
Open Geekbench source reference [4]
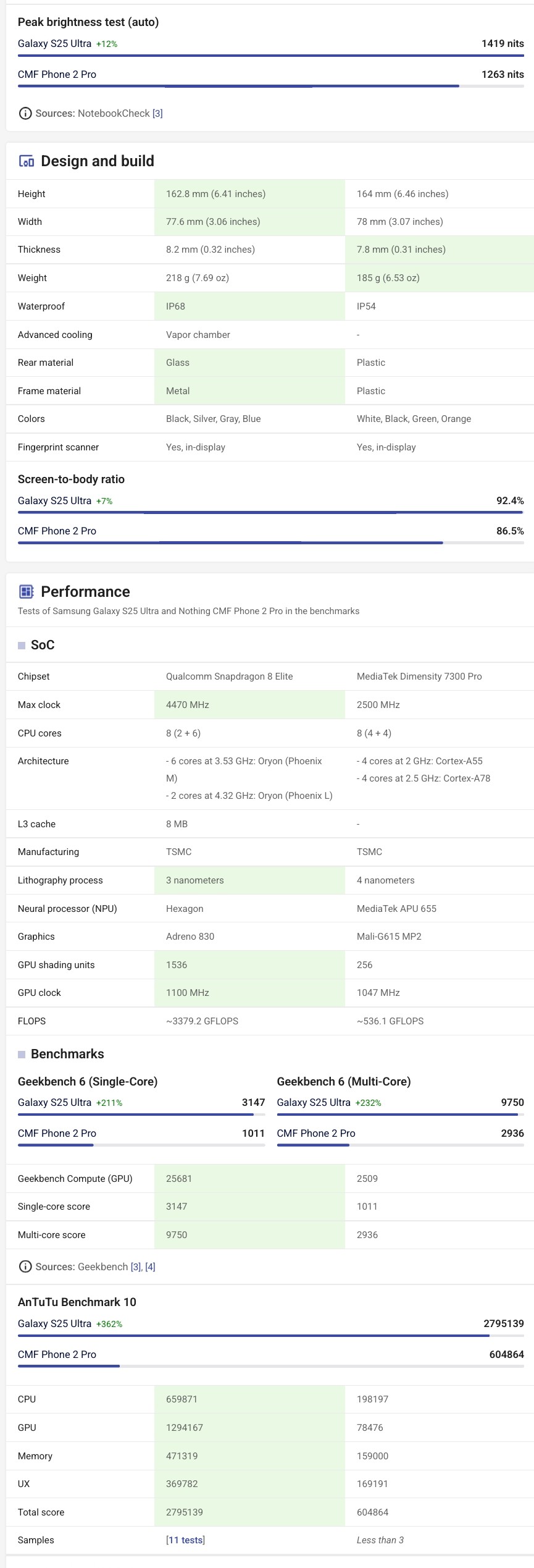pyautogui.click(x=150, y=1267)
